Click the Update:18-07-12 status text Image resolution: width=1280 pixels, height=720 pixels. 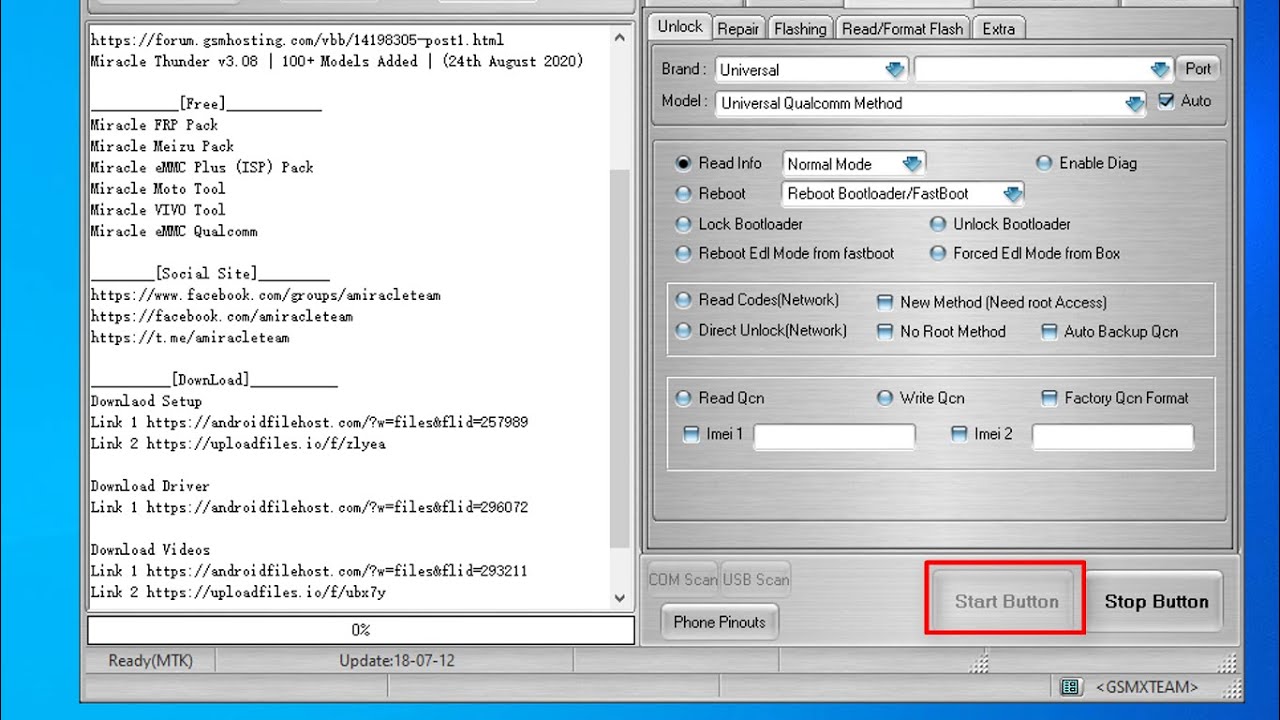click(397, 661)
